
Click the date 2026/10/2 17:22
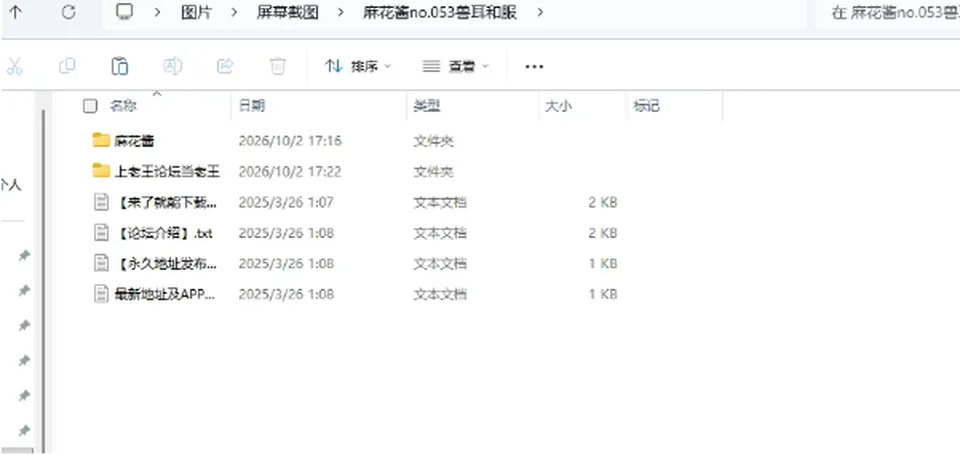290,171
